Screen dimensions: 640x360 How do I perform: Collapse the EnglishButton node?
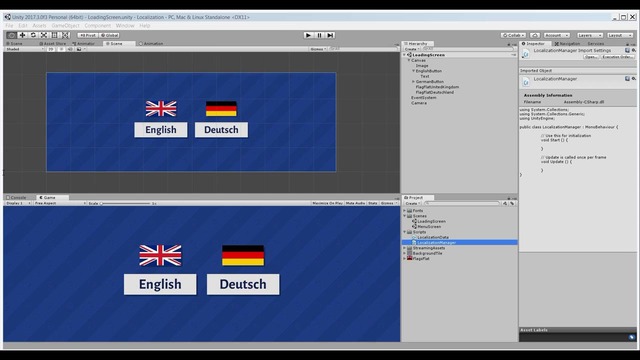[x=413, y=71]
